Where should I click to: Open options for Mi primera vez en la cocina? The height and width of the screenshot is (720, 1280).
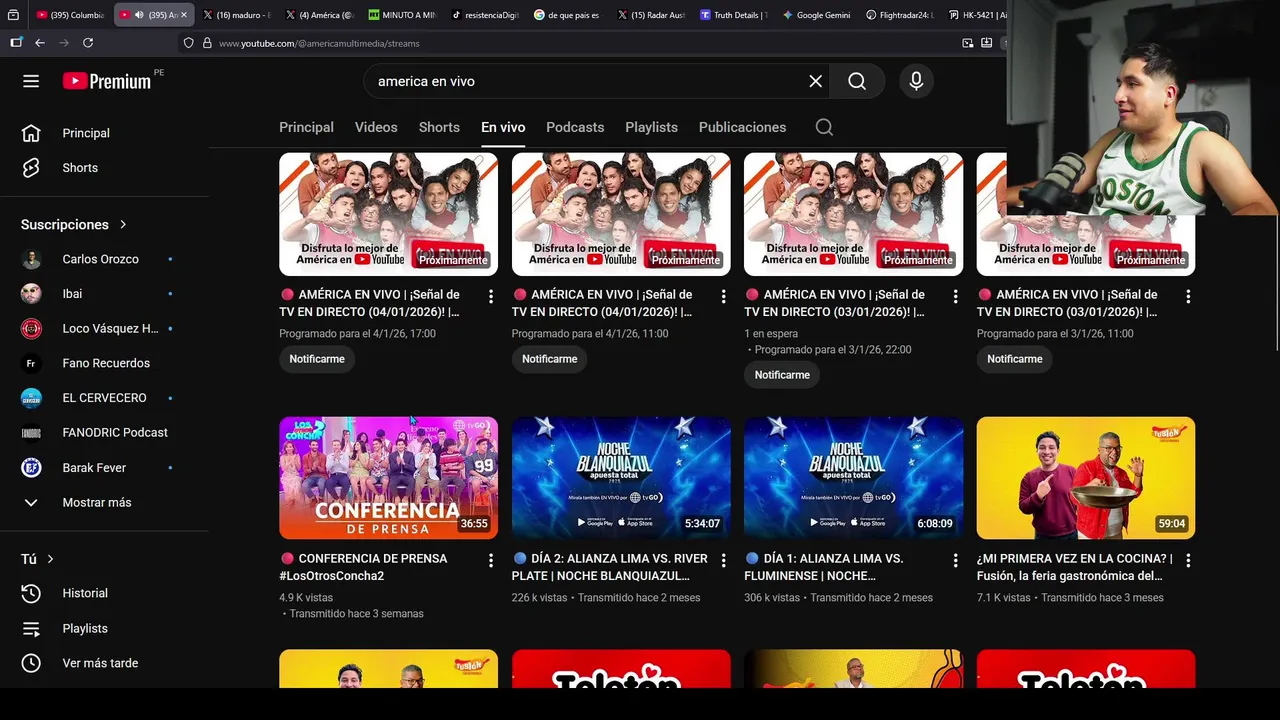1188,561
